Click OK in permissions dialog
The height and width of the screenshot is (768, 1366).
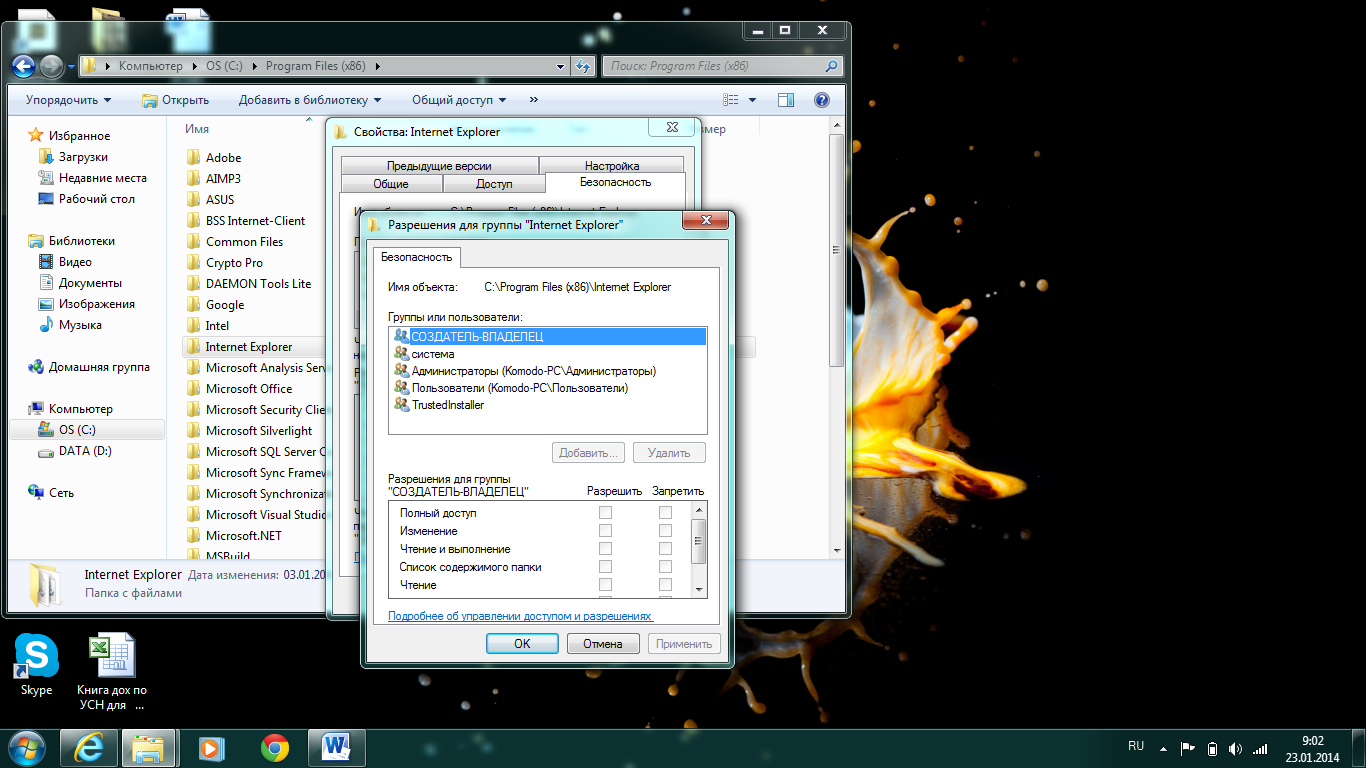(522, 643)
